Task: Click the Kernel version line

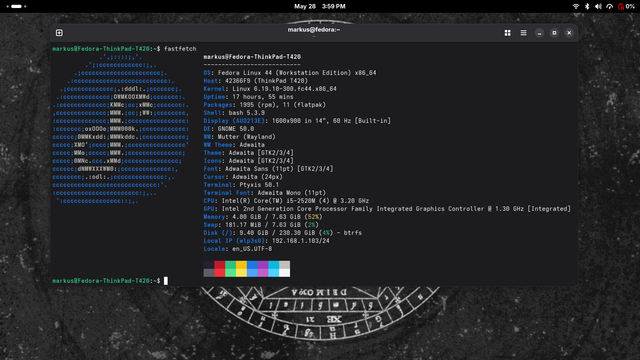Action: pyautogui.click(x=270, y=89)
